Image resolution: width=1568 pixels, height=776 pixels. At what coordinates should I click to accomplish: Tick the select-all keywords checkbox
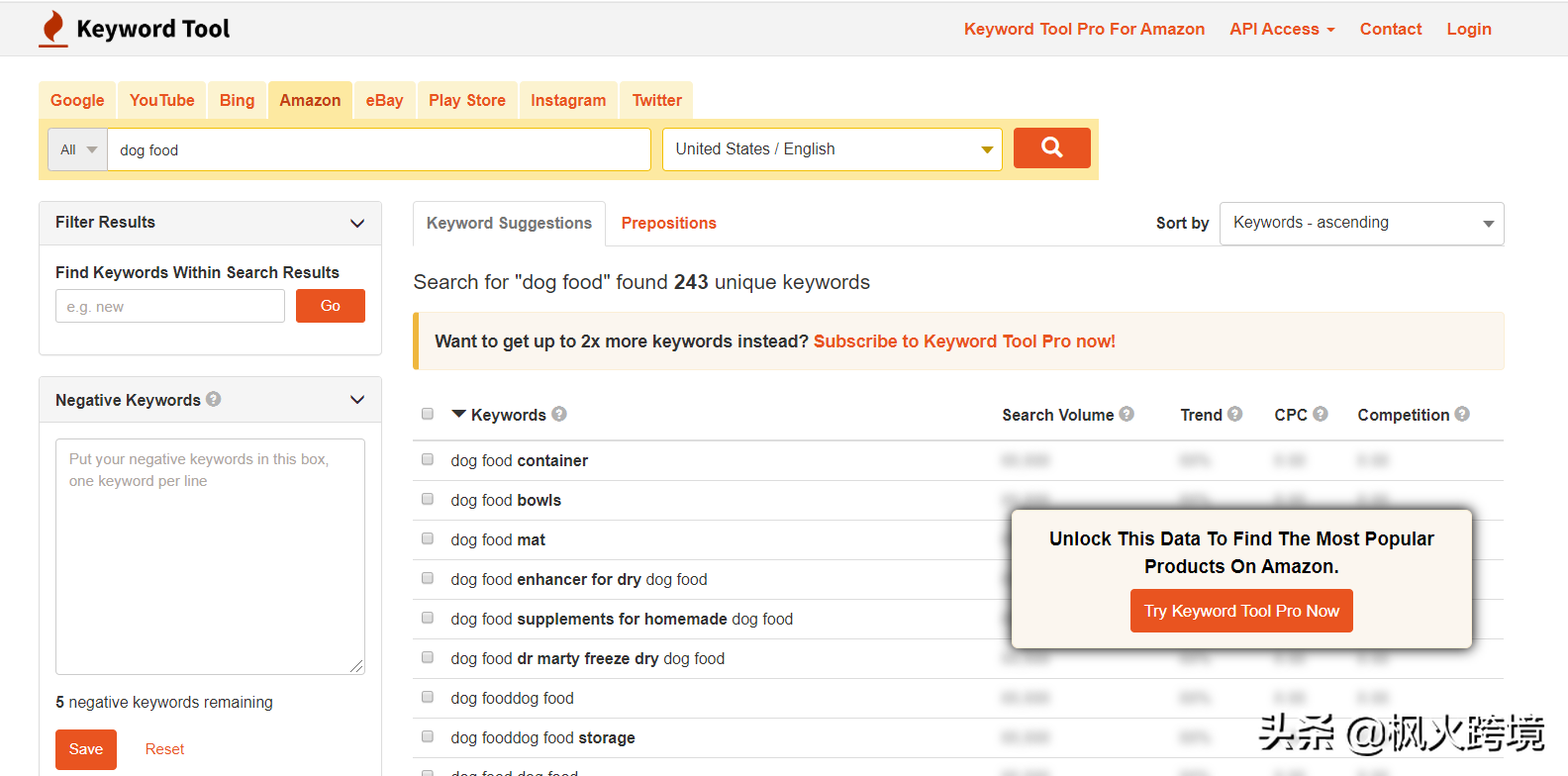click(428, 414)
